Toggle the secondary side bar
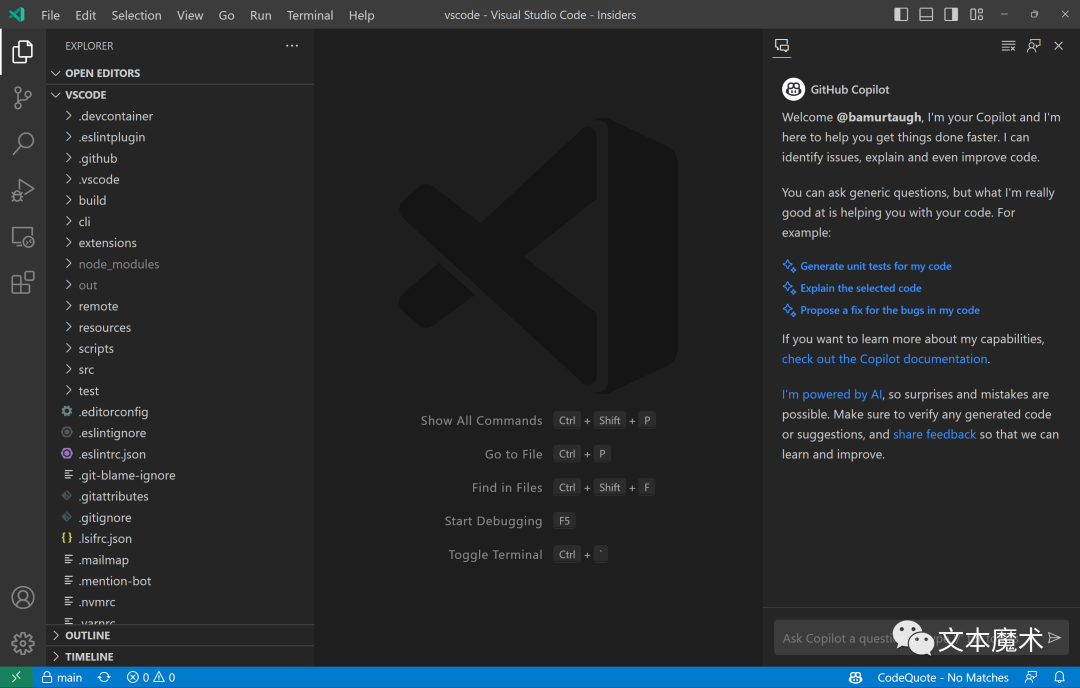The height and width of the screenshot is (688, 1080). click(x=951, y=14)
